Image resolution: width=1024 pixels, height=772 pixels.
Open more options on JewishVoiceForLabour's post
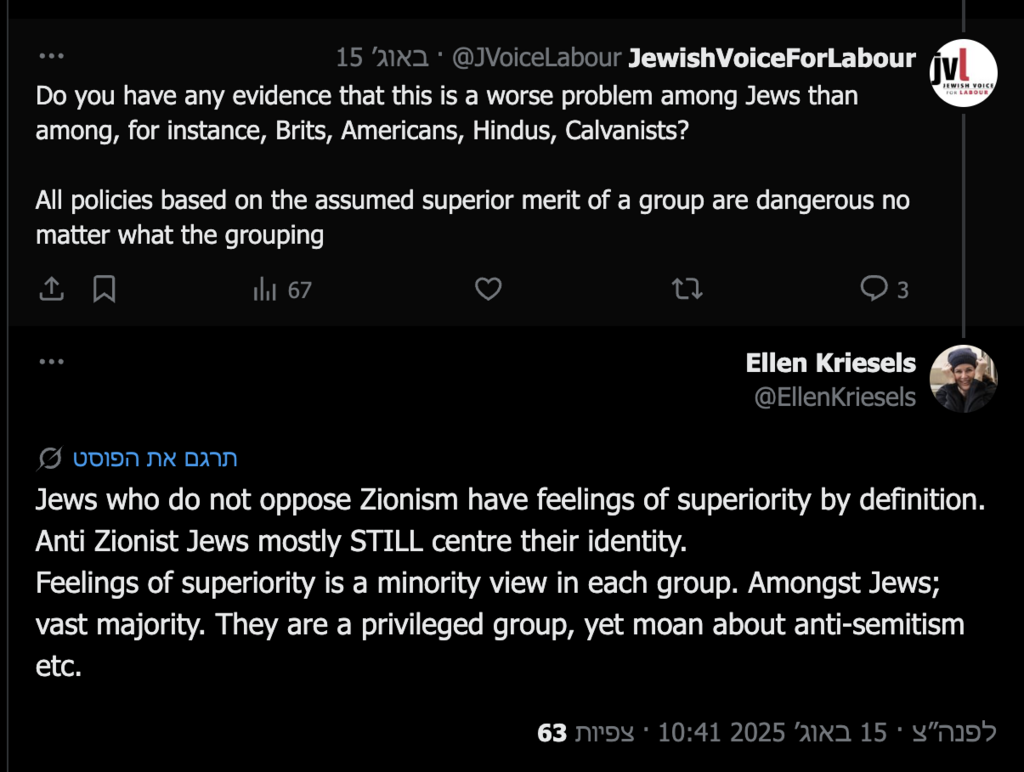[x=51, y=57]
